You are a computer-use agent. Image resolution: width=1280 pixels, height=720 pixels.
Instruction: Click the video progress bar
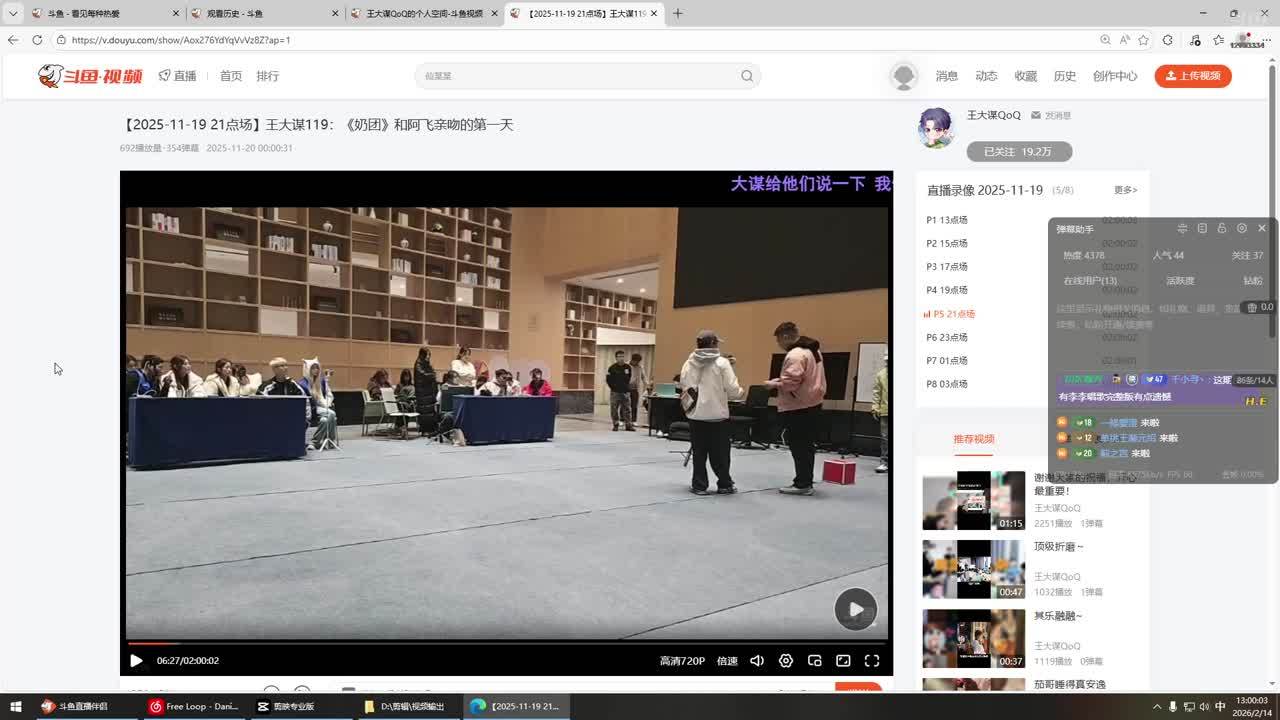[507, 643]
